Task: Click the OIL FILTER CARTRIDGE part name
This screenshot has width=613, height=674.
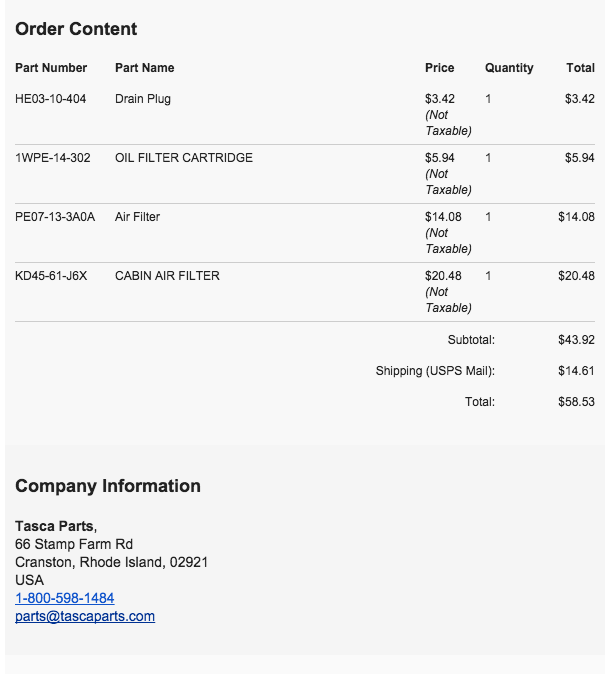Action: 184,158
